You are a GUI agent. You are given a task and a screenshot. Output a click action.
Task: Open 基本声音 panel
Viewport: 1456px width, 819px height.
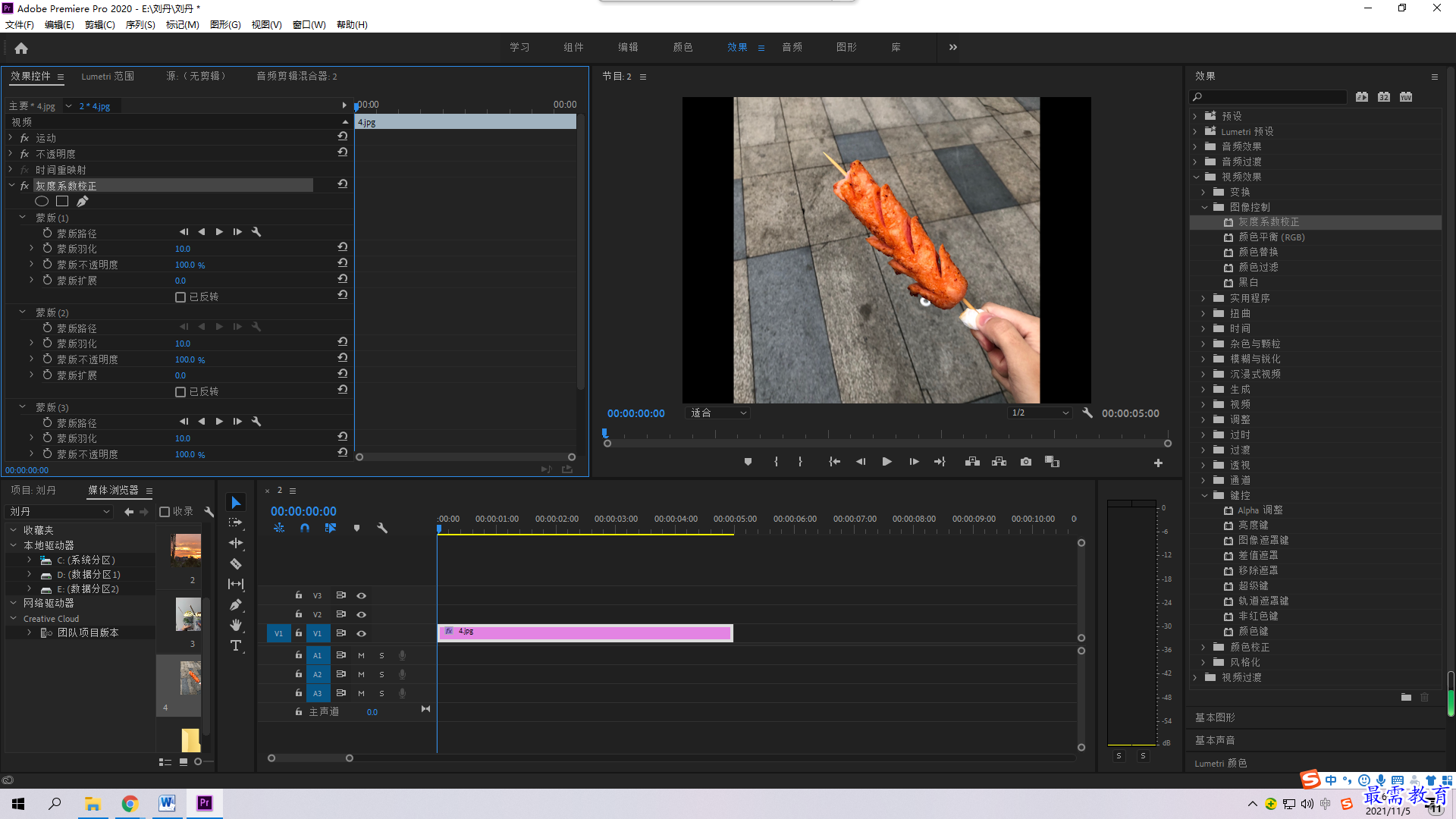[x=1215, y=740]
